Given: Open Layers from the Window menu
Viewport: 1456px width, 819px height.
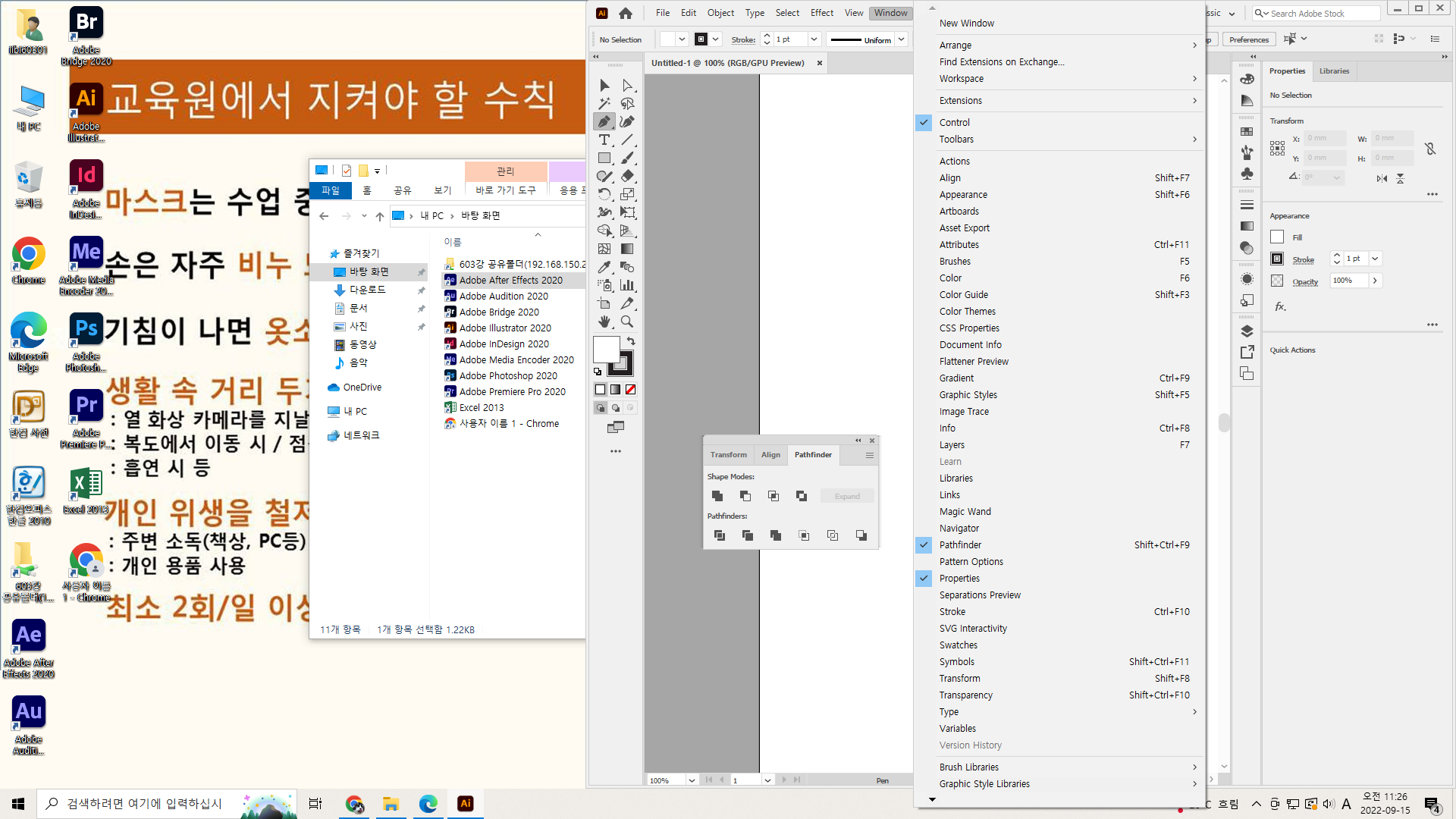Looking at the screenshot, I should click(952, 445).
